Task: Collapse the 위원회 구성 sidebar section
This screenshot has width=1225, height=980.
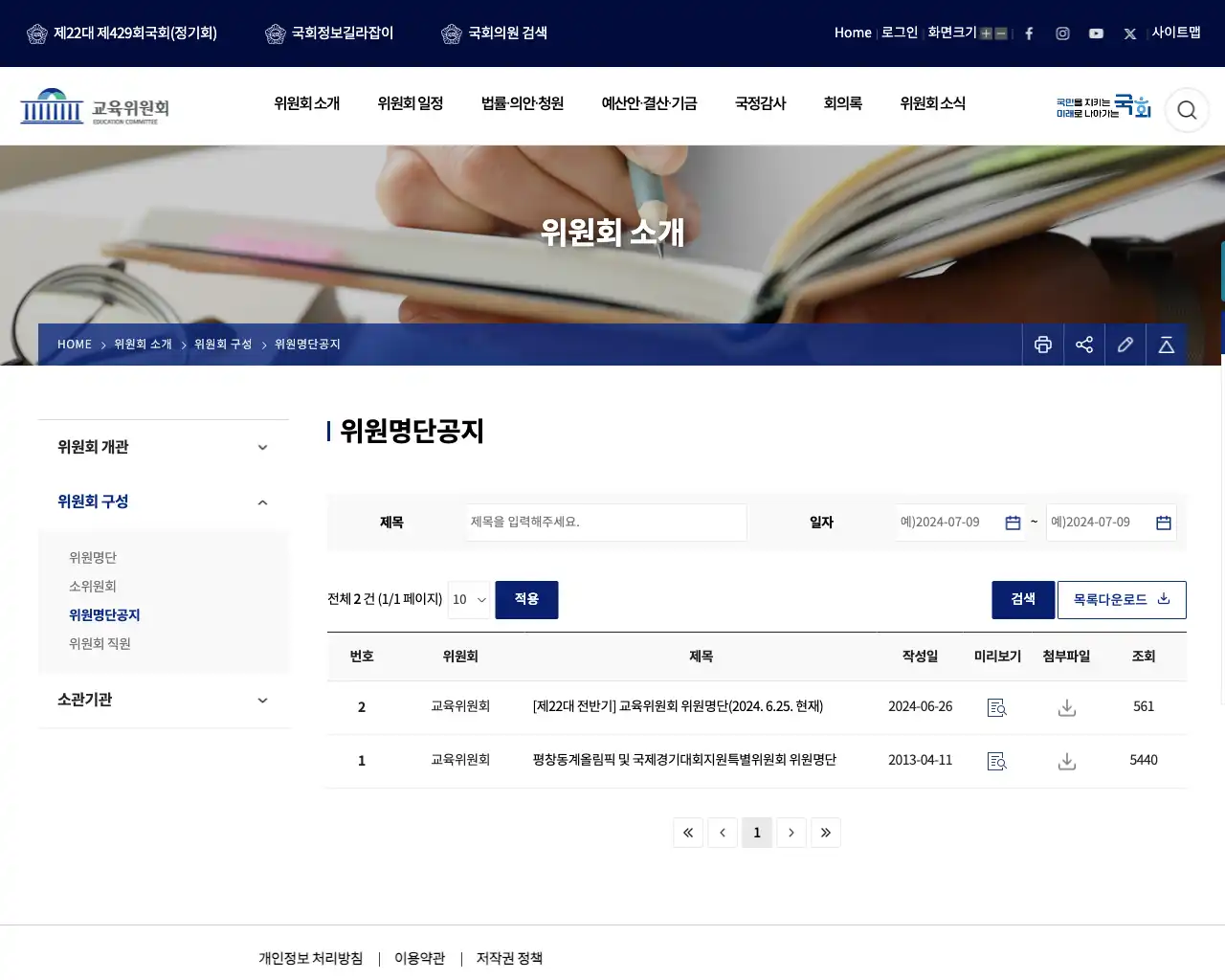Action: 164,501
